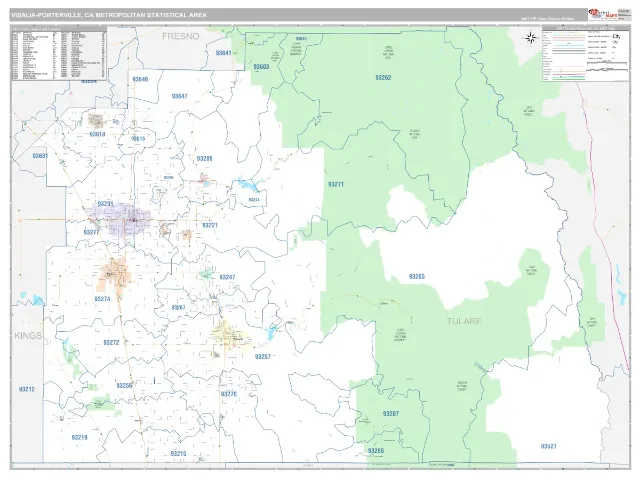
Task: Select ZIP code 93615 label
Action: click(x=138, y=139)
